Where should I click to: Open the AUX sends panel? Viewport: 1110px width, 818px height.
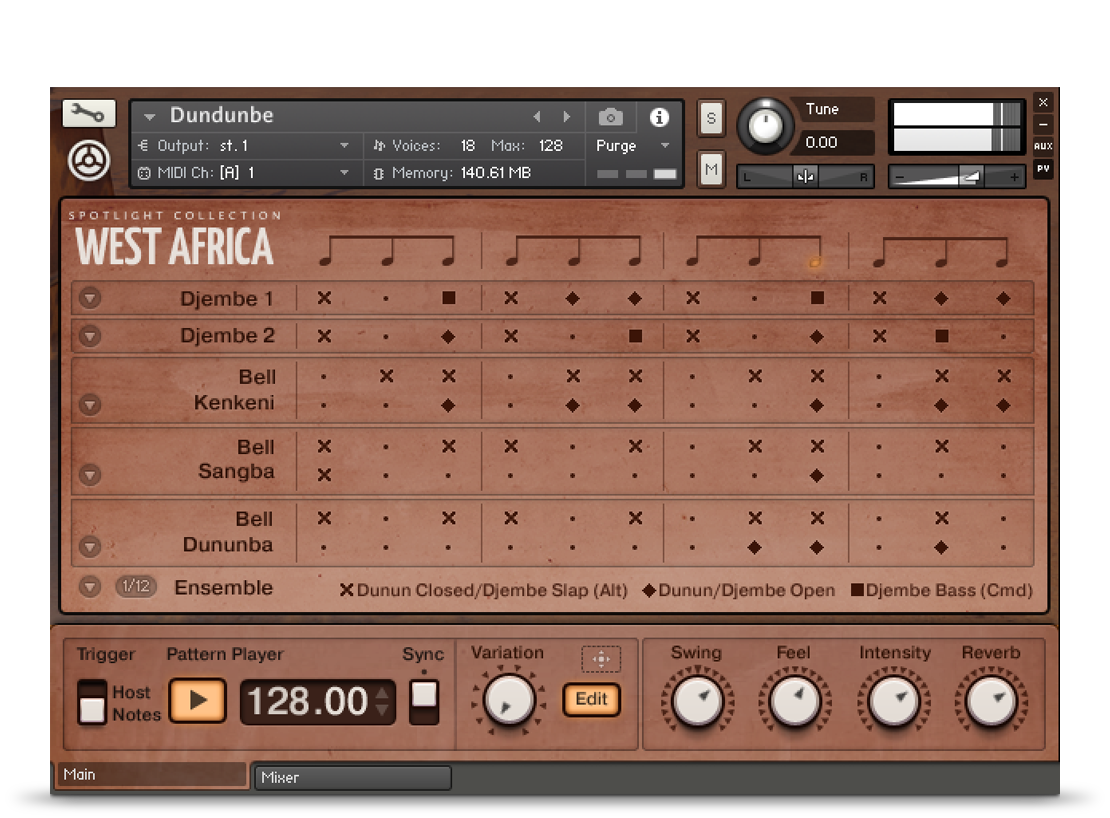coord(1043,146)
